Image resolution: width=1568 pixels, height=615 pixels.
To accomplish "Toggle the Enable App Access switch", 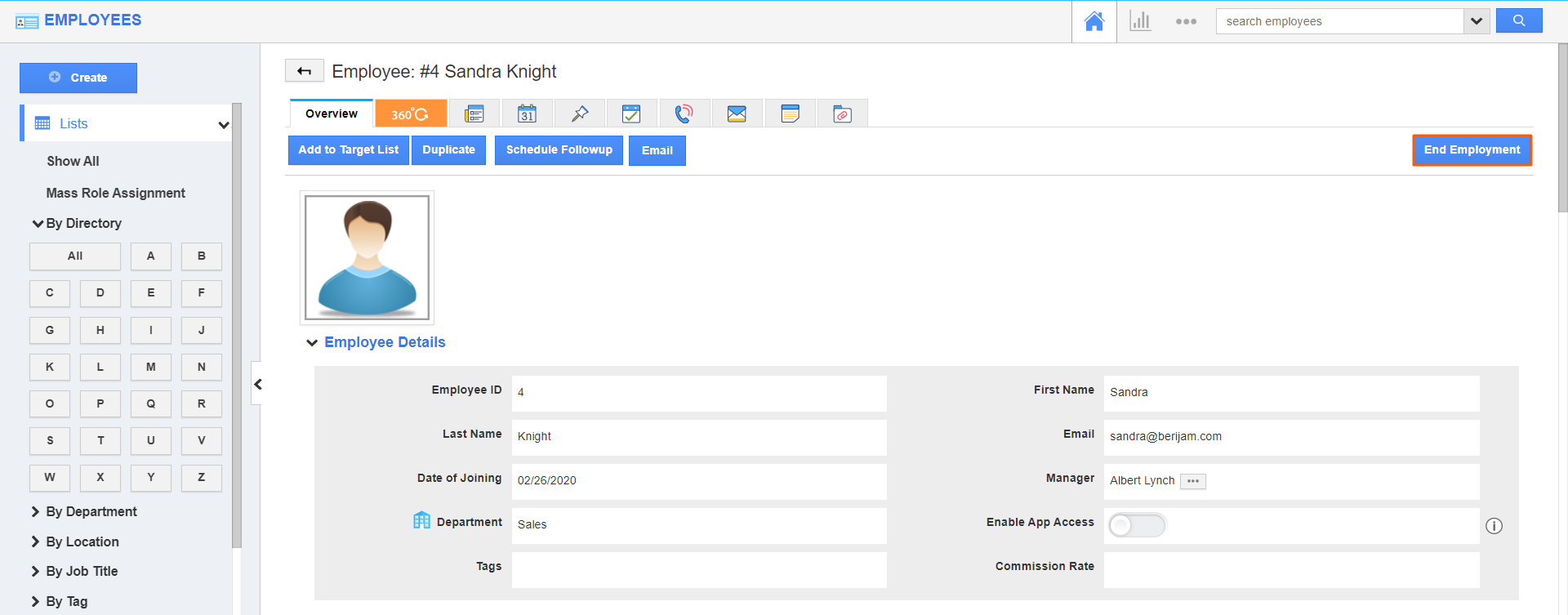I will click(1137, 525).
